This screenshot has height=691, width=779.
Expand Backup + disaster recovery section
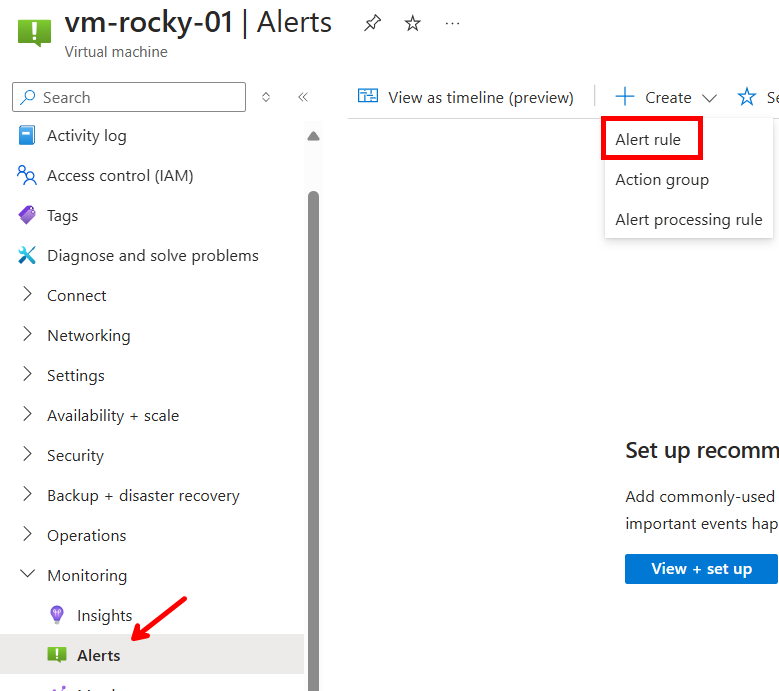click(x=27, y=494)
